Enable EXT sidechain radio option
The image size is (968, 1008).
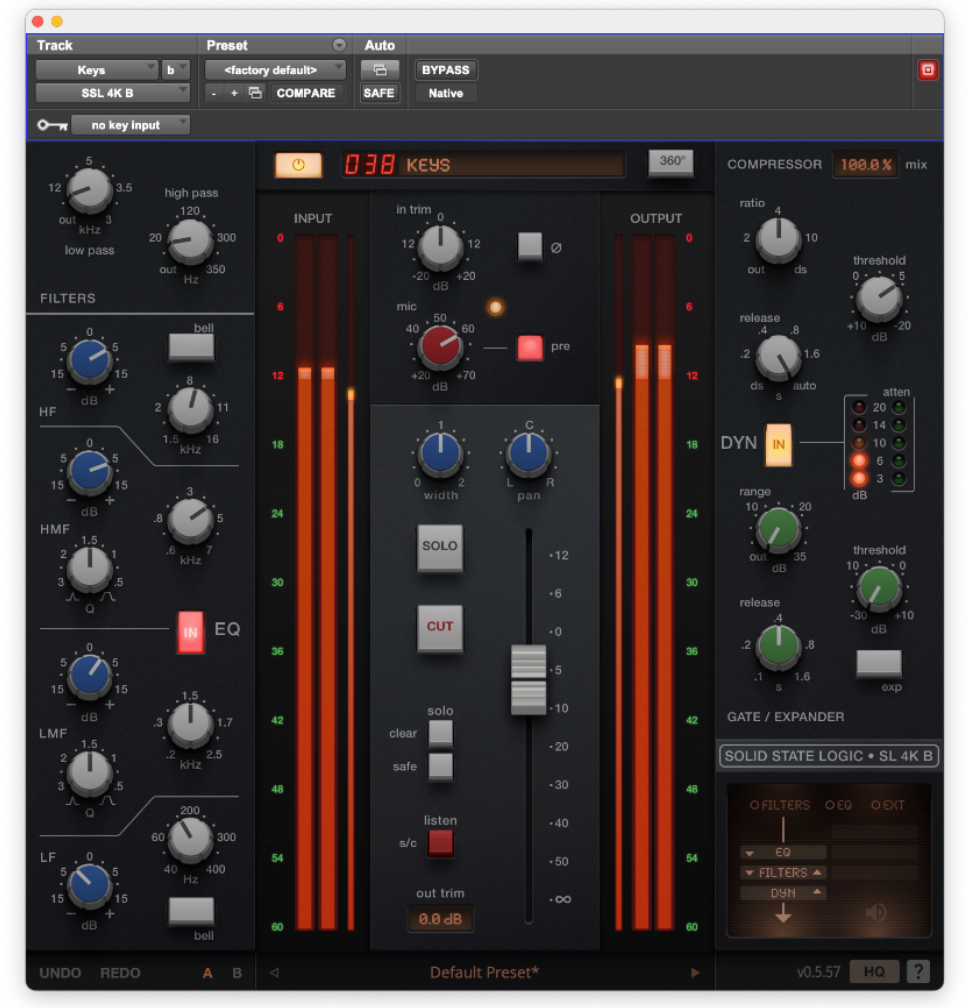pos(875,805)
